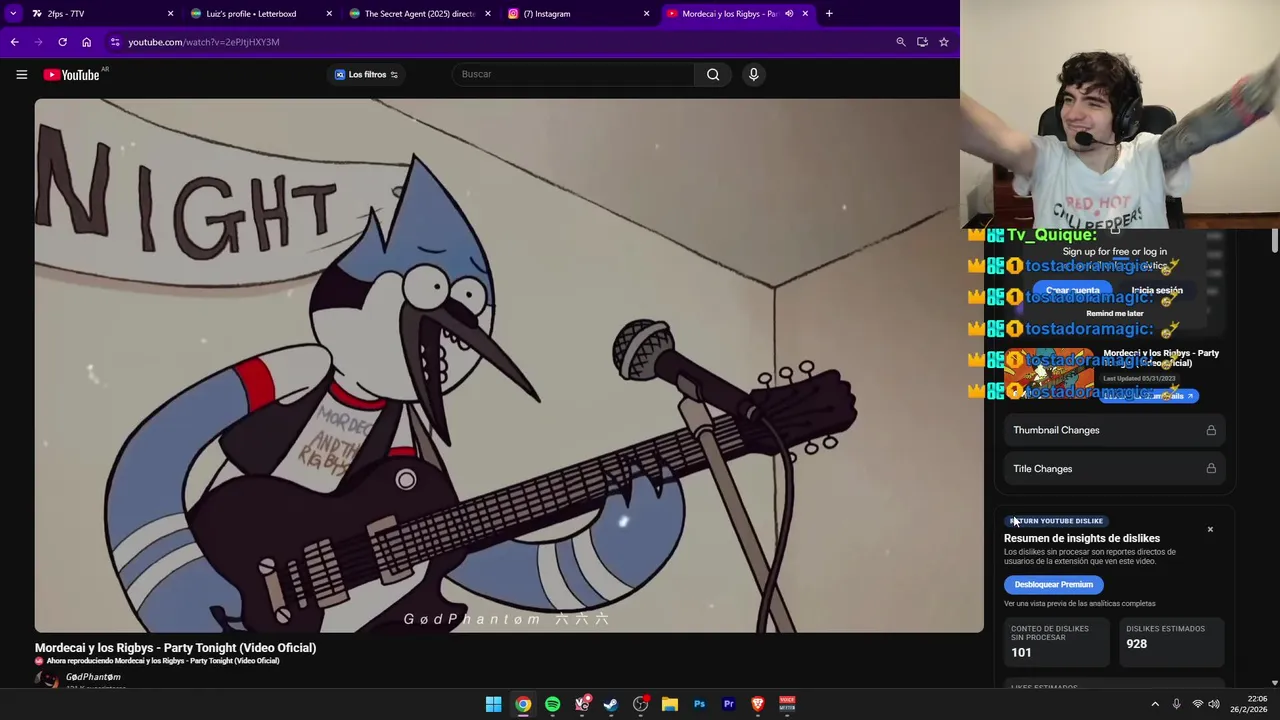Open the Los filtros extension button
This screenshot has height=720, width=1280.
pyautogui.click(x=366, y=74)
